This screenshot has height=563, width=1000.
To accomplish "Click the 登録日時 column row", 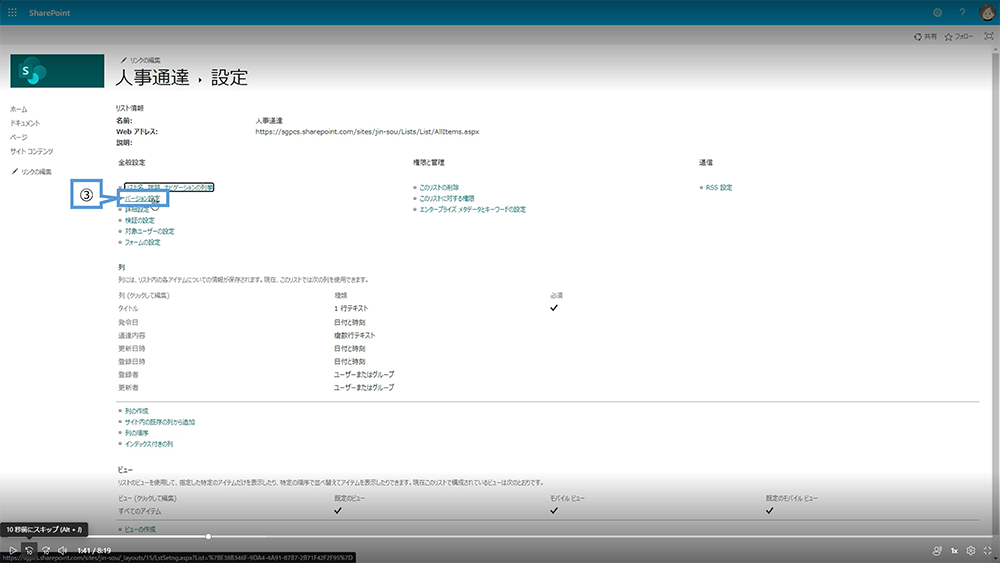I will 131,361.
